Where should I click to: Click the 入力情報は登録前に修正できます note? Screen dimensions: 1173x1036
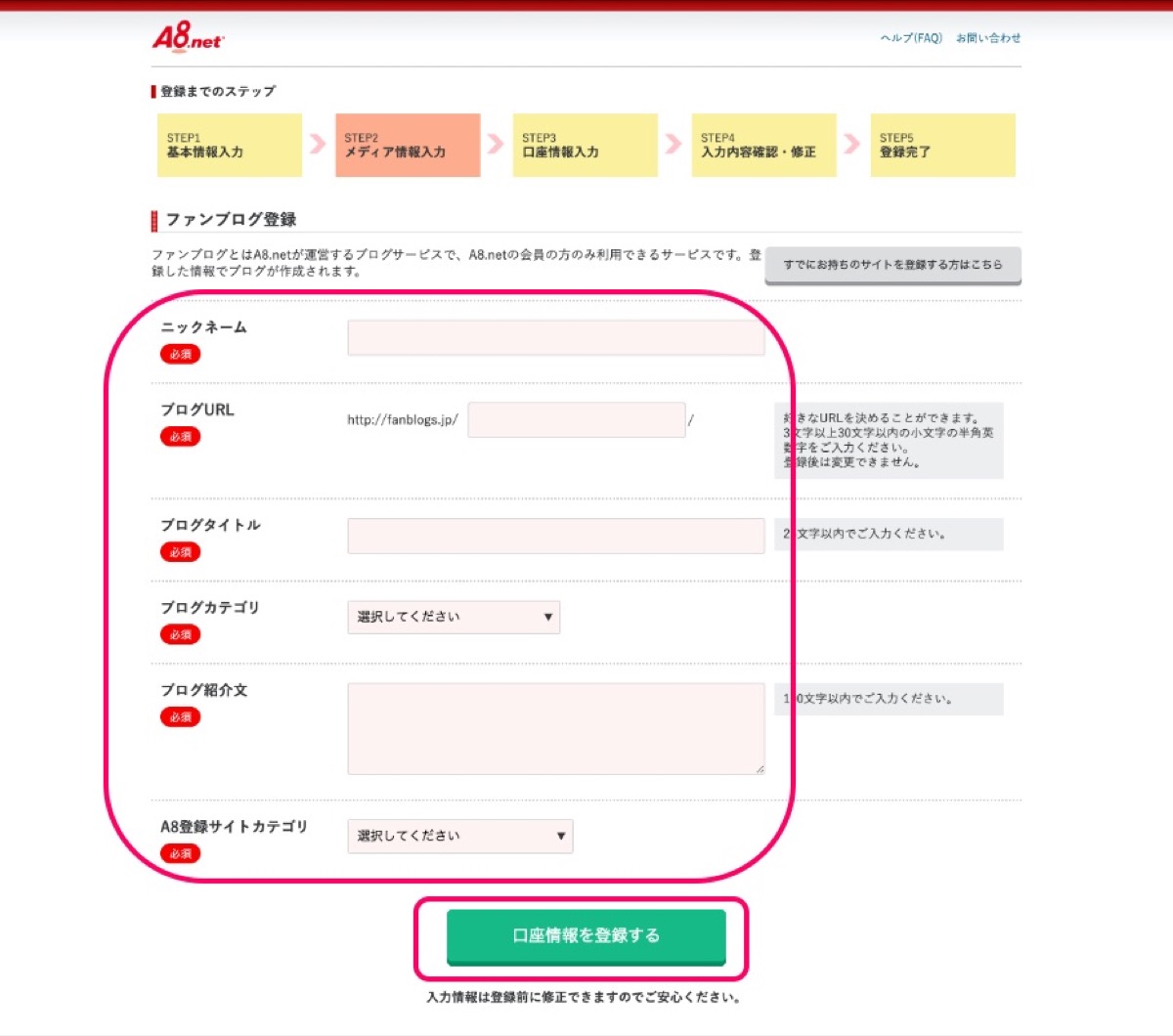pyautogui.click(x=584, y=998)
